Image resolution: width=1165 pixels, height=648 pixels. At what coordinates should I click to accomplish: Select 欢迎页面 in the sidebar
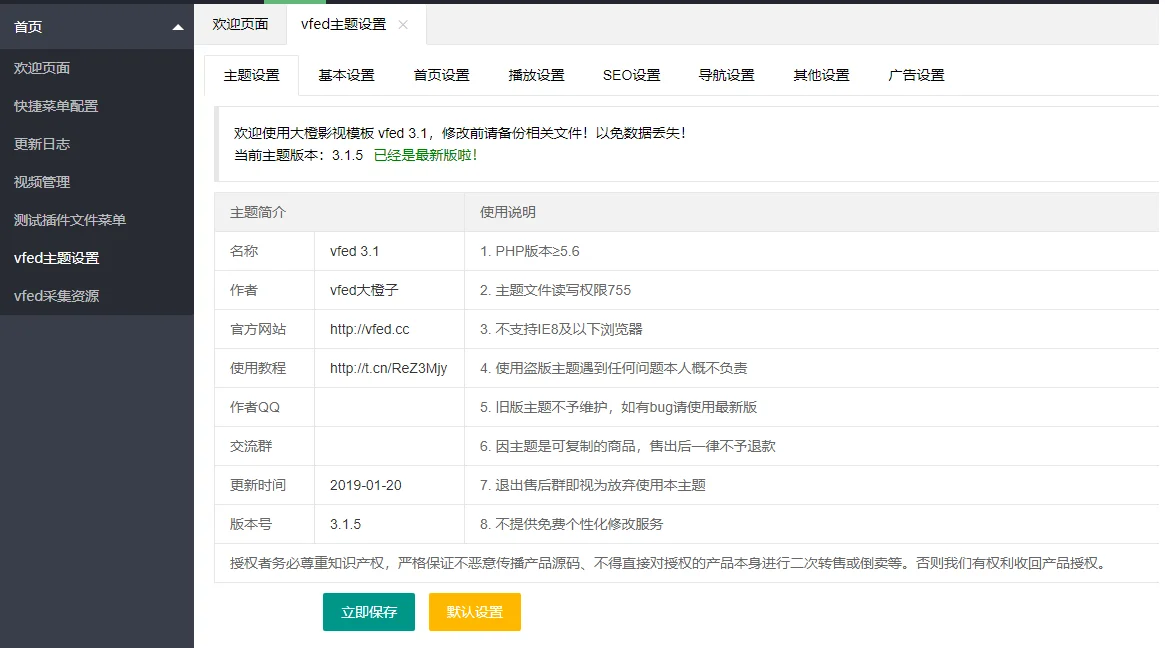tap(97, 68)
